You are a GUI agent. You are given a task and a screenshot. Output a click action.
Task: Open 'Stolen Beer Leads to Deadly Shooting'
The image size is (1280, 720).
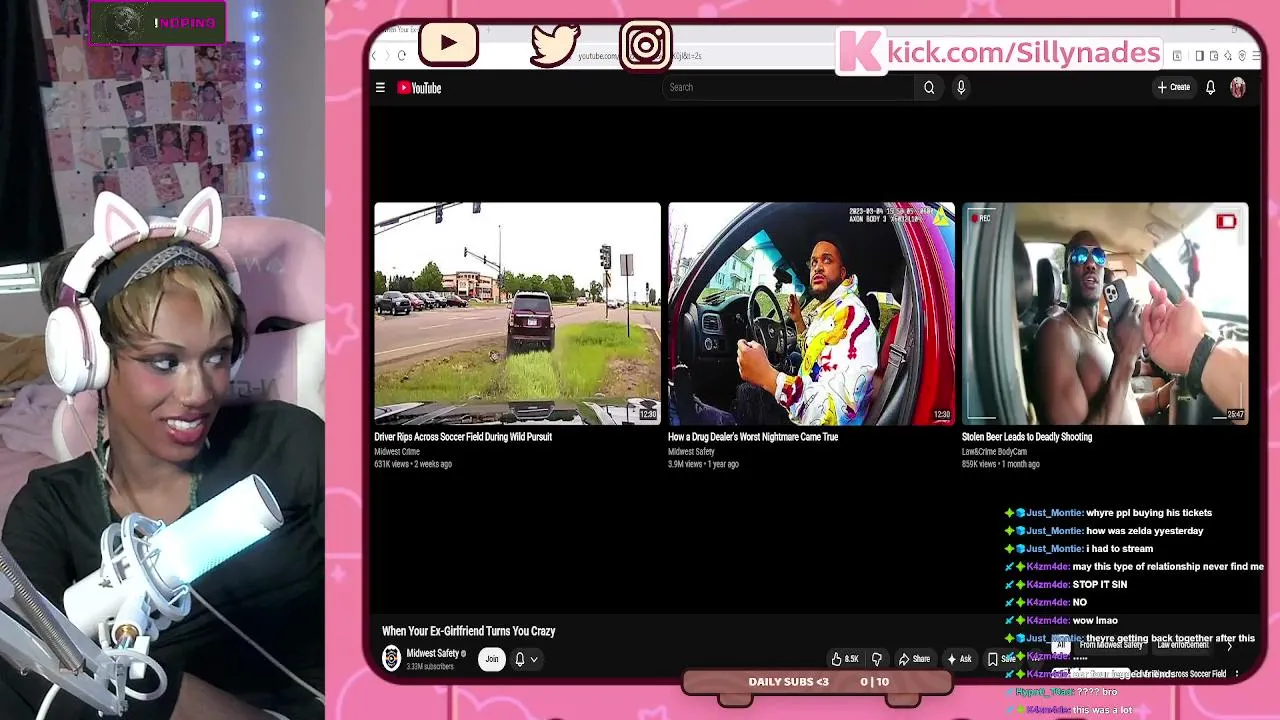click(x=1027, y=437)
